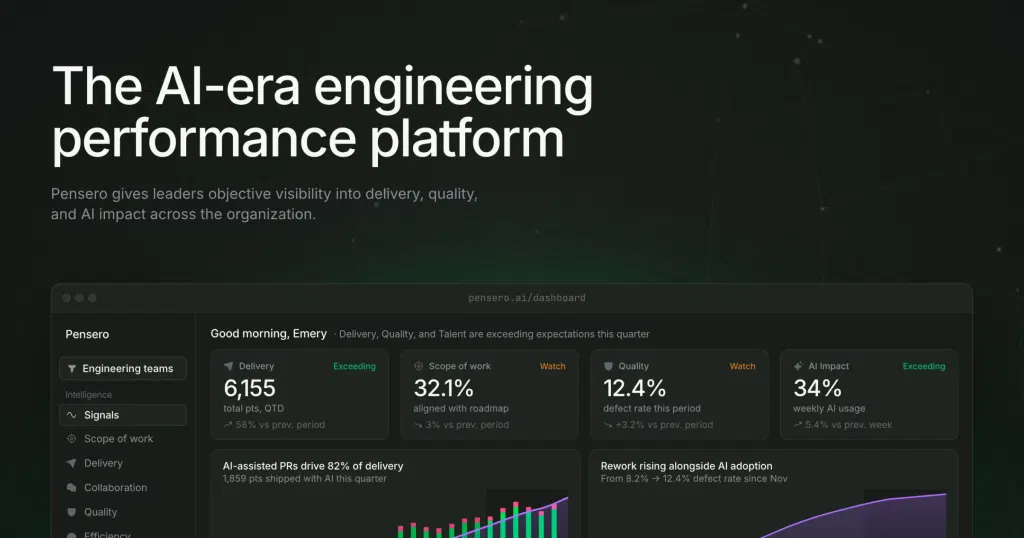
Task: Click the first window control dot in mock browser
Action: click(66, 298)
